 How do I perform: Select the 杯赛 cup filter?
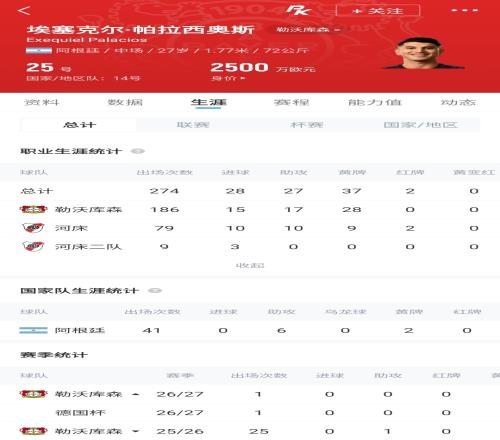pyautogui.click(x=307, y=125)
